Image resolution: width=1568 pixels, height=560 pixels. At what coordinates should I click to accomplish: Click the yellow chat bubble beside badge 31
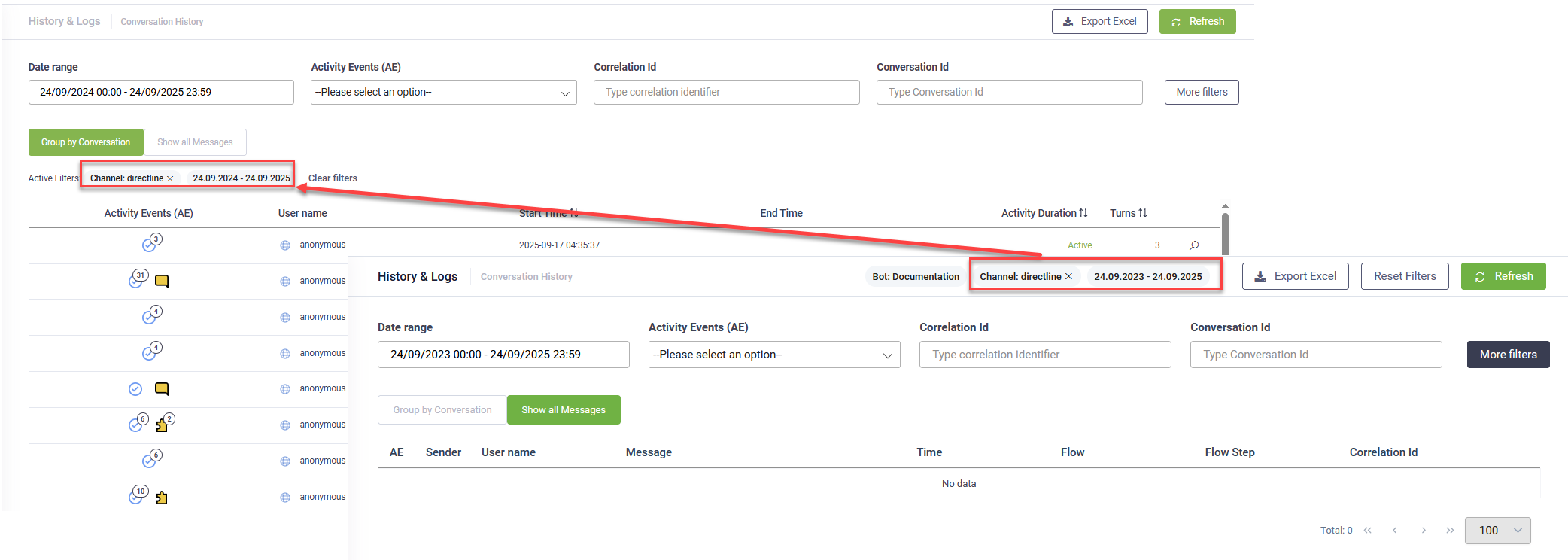(x=162, y=282)
